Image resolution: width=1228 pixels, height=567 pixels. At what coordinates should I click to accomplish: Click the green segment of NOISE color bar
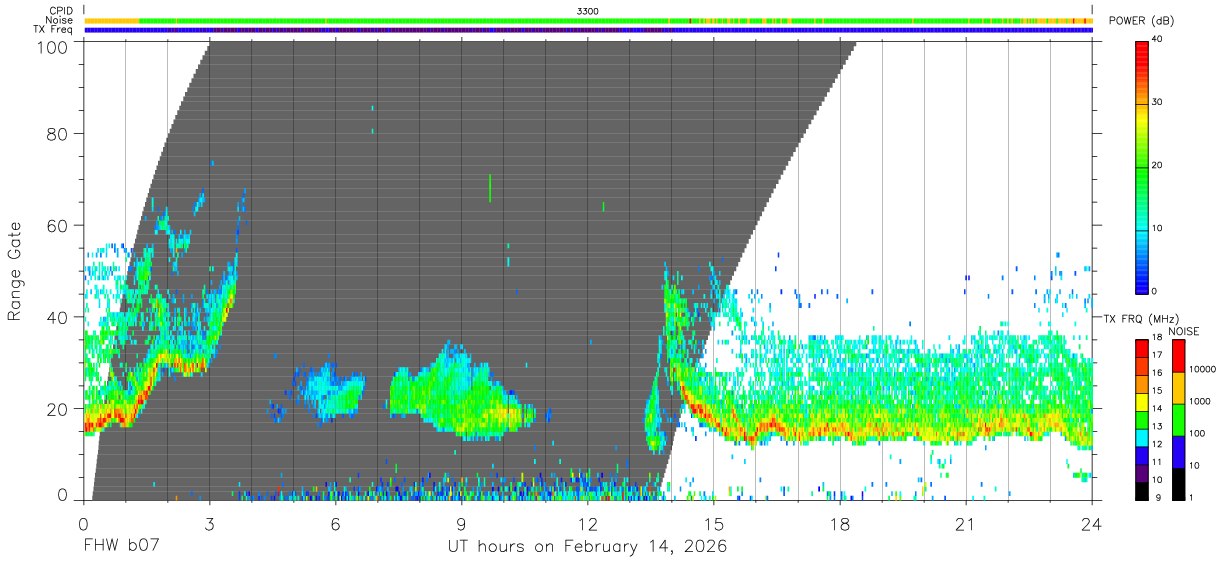click(x=1179, y=420)
